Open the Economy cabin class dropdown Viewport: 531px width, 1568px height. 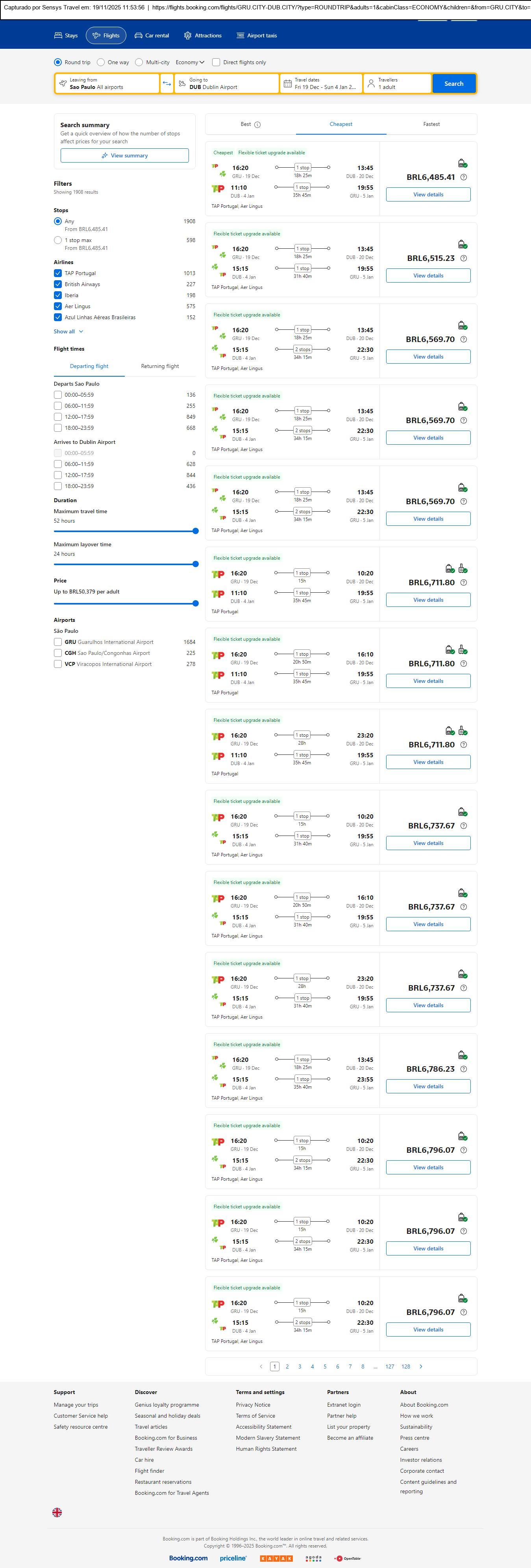(190, 62)
